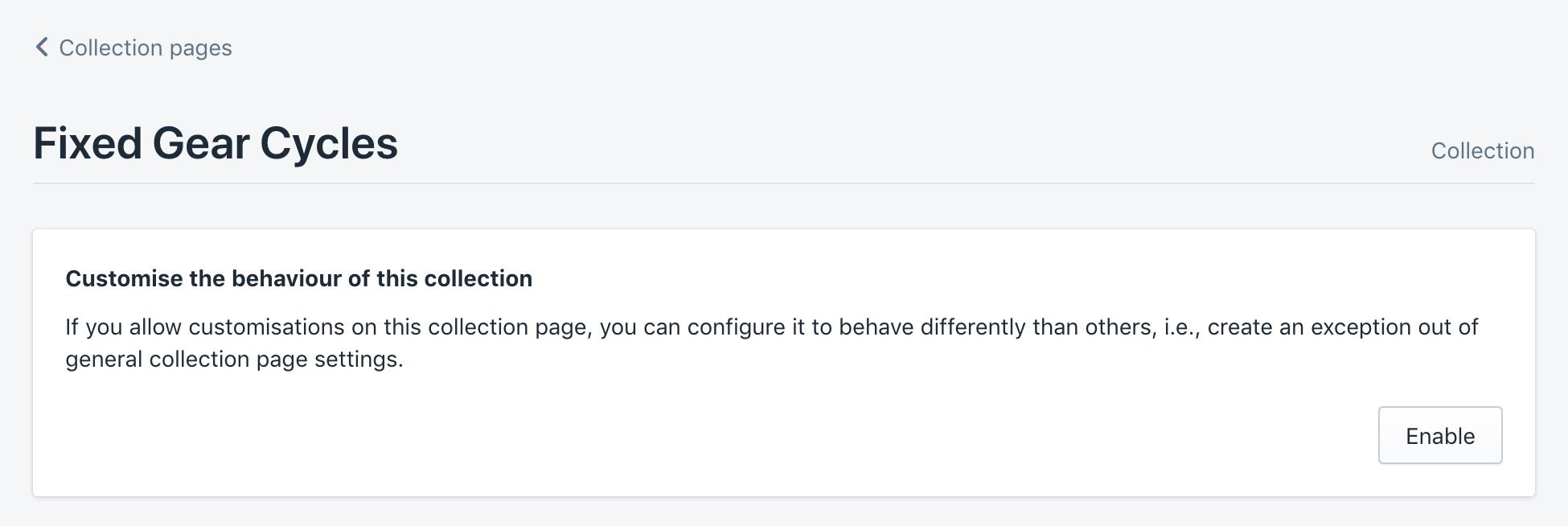Click the word 'Cycles' in the title
Viewport: 1568px width, 526px height.
pos(328,144)
